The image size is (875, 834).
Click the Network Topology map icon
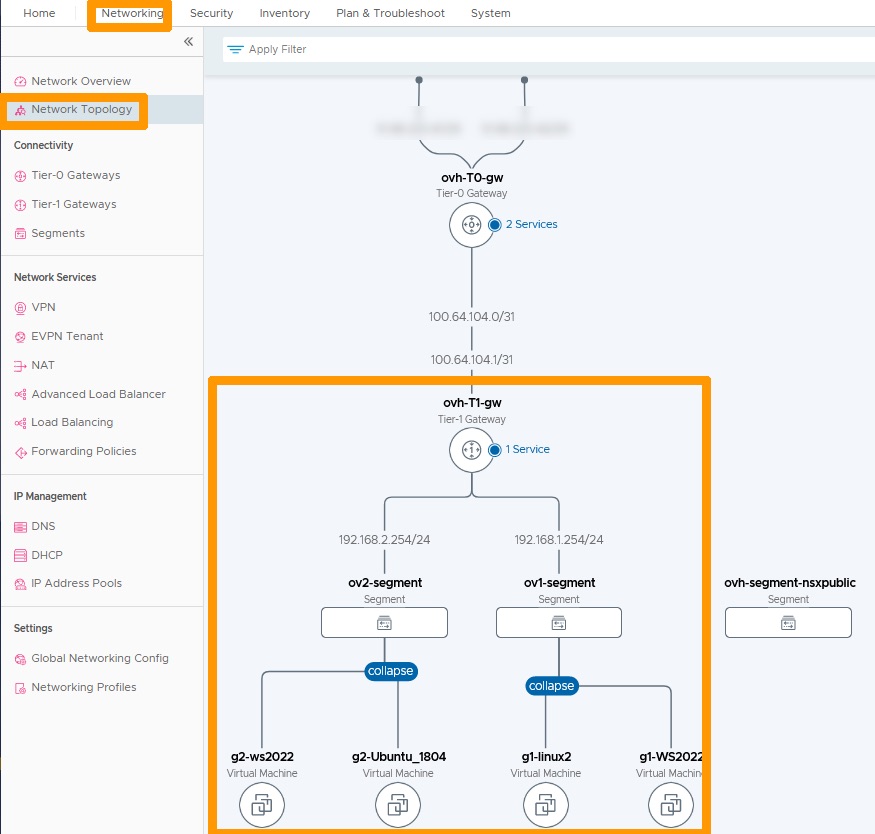[x=21, y=109]
